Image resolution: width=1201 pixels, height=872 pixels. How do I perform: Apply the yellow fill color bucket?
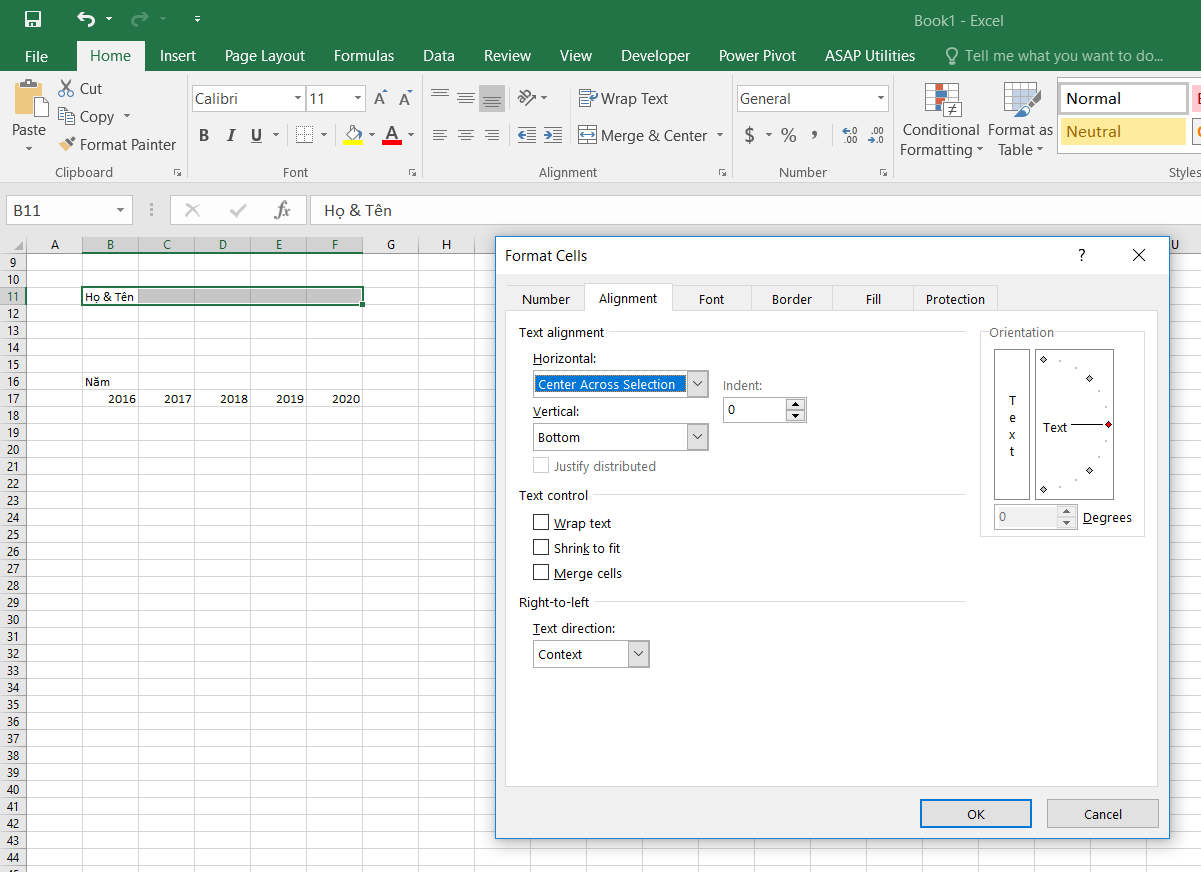tap(353, 135)
